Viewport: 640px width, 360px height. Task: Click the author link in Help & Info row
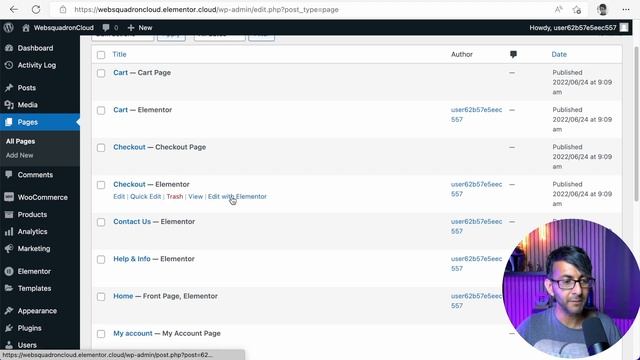[476, 264]
